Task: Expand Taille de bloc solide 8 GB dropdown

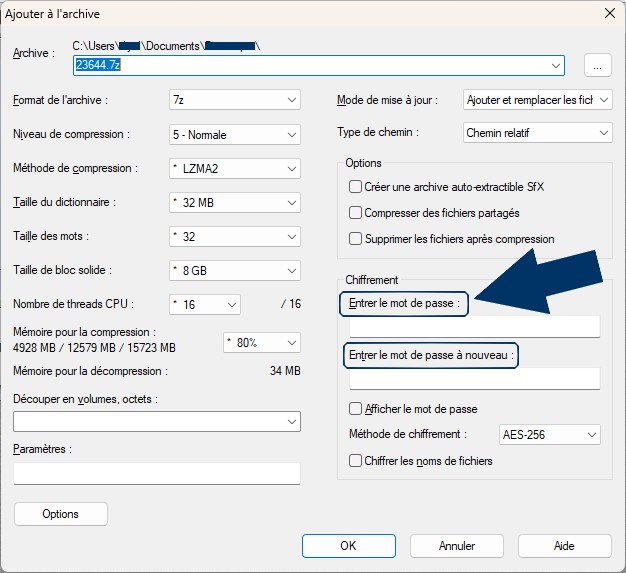Action: (x=235, y=270)
